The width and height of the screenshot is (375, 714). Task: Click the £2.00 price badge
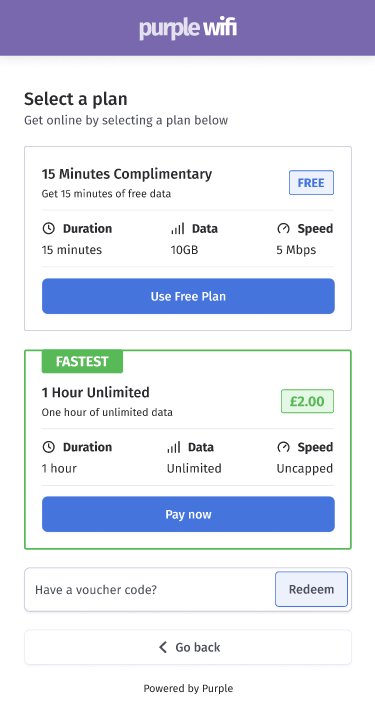pos(307,401)
